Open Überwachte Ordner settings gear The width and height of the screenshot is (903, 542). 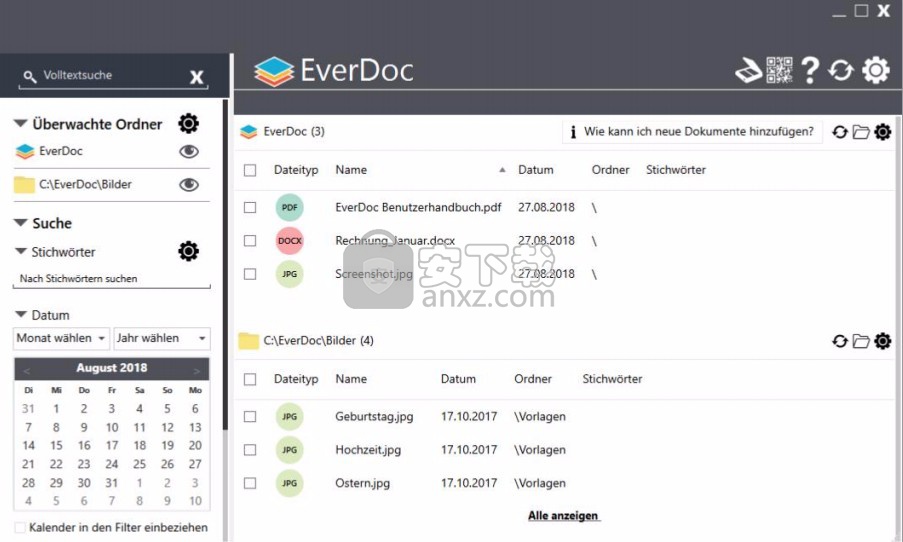point(188,123)
